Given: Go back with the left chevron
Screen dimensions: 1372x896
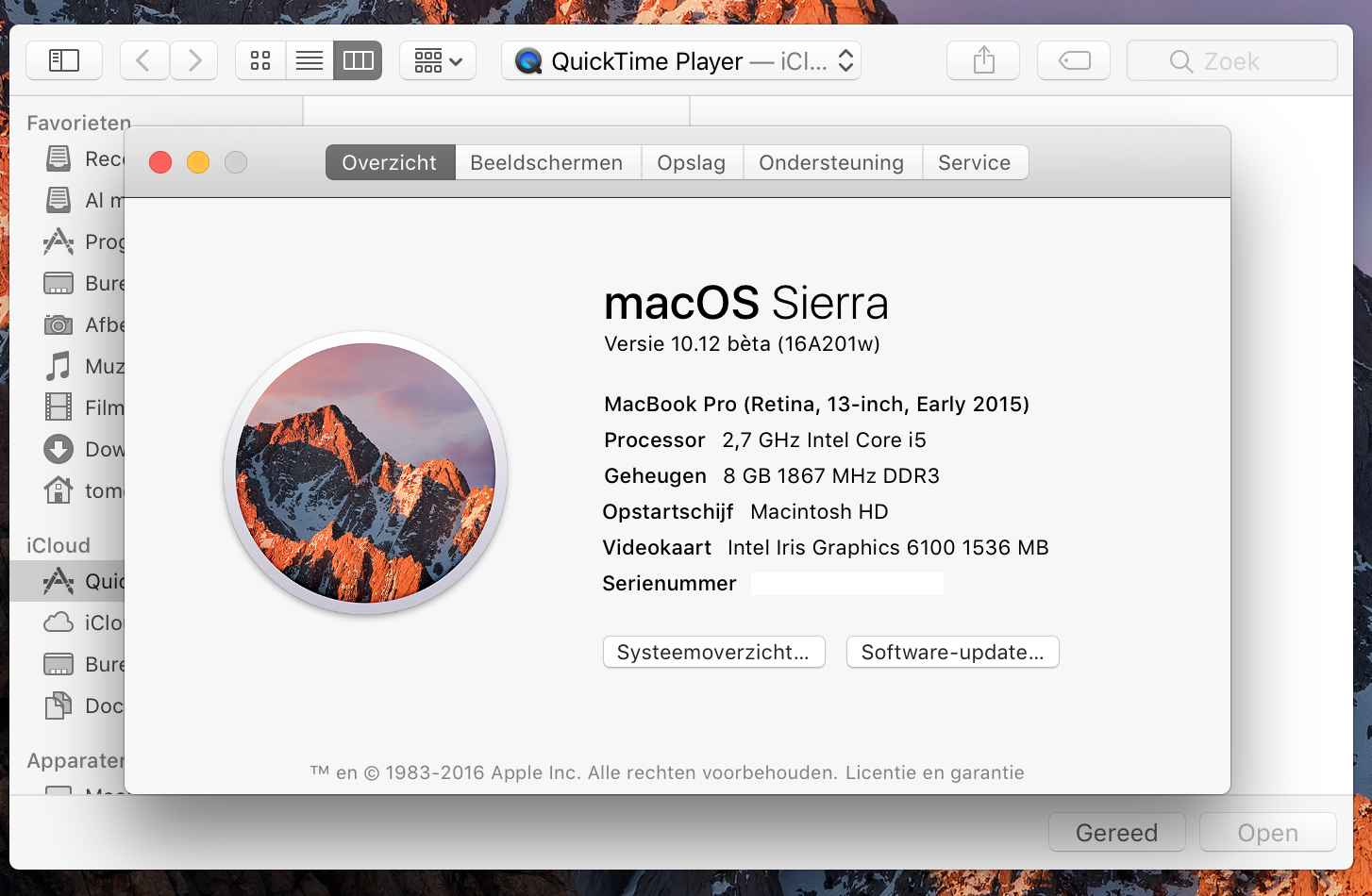Looking at the screenshot, I should tap(144, 60).
